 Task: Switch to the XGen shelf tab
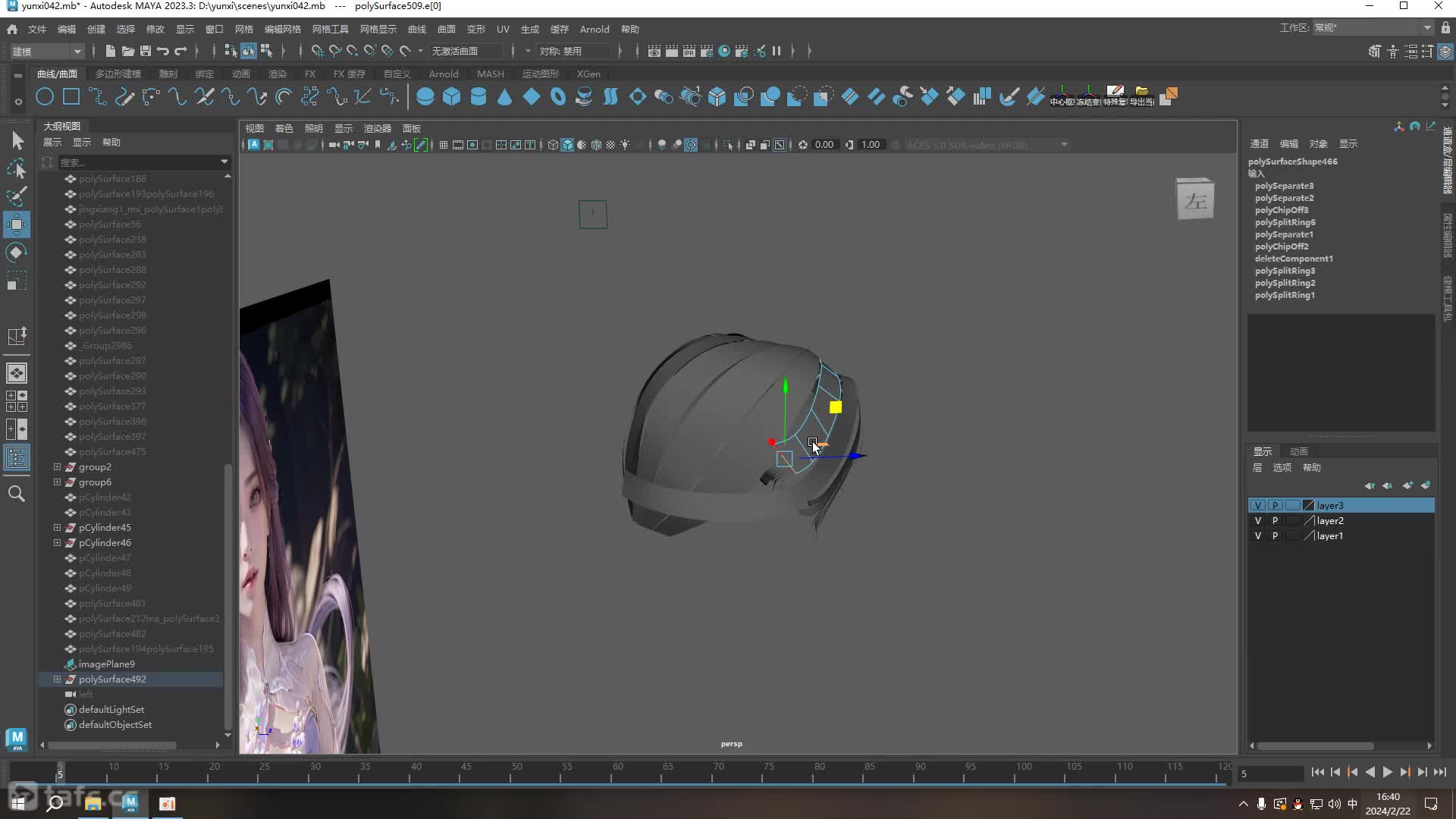(588, 74)
